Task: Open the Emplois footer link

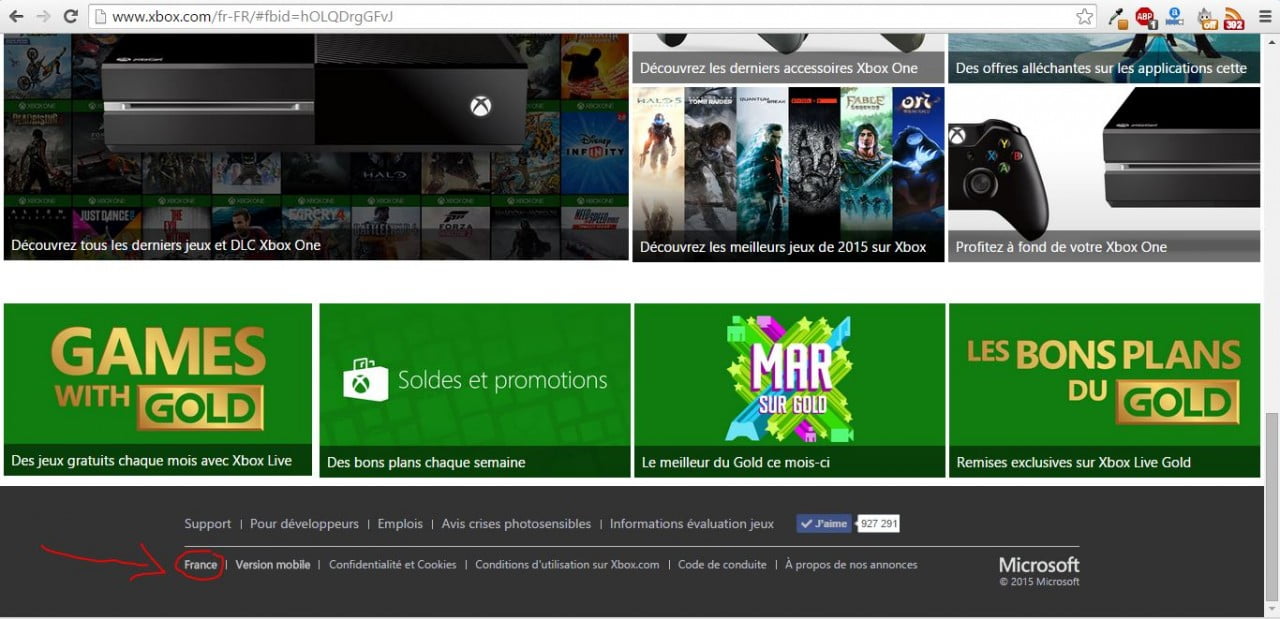Action: pyautogui.click(x=400, y=524)
